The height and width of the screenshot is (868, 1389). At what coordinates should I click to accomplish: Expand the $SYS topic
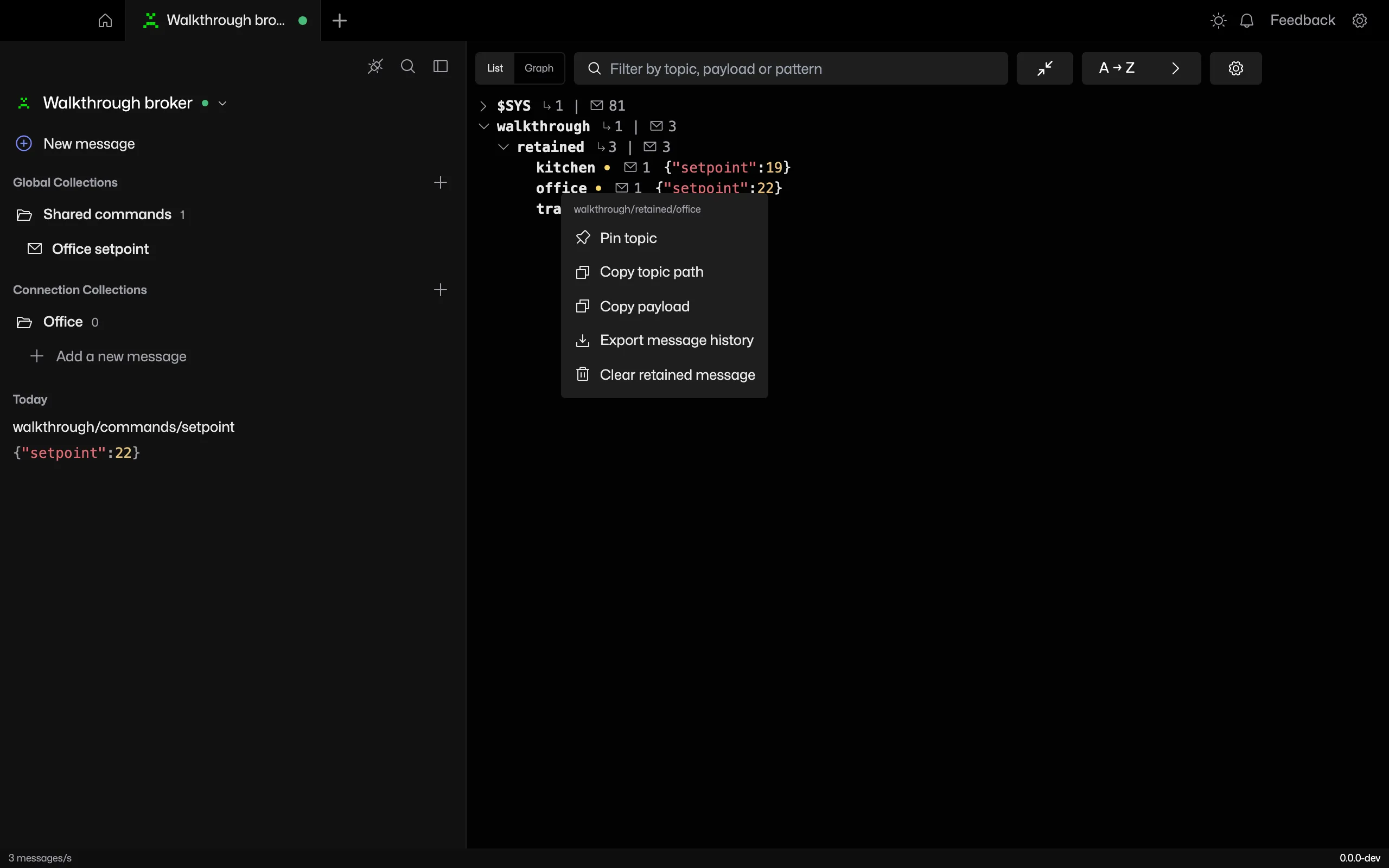click(483, 106)
